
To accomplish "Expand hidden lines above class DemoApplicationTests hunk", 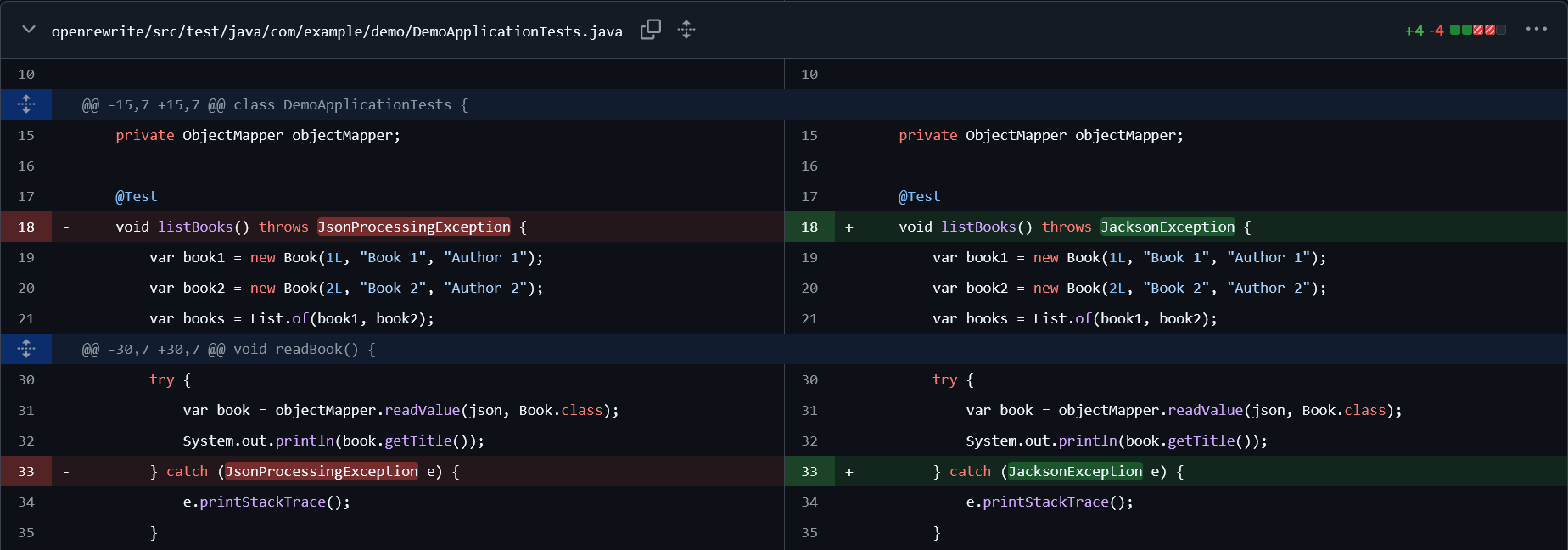I will [x=26, y=104].
